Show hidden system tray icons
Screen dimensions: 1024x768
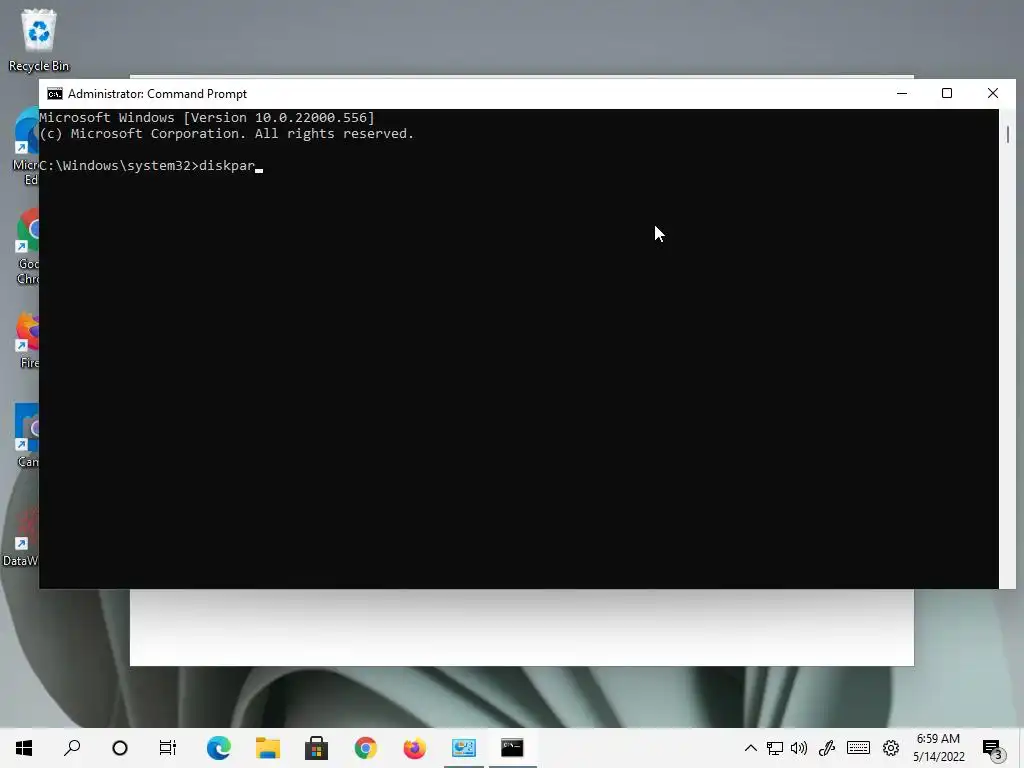(751, 748)
